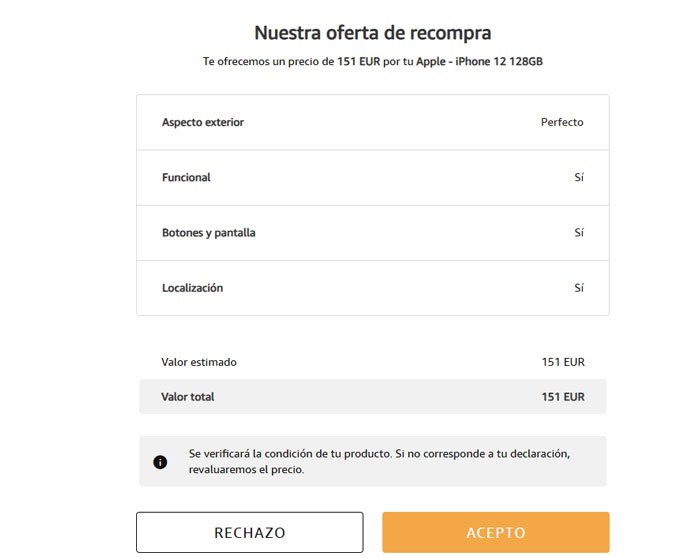This screenshot has height=558, width=700.
Task: Click the bold 151 EUR in the offer sentence
Action: point(359,62)
